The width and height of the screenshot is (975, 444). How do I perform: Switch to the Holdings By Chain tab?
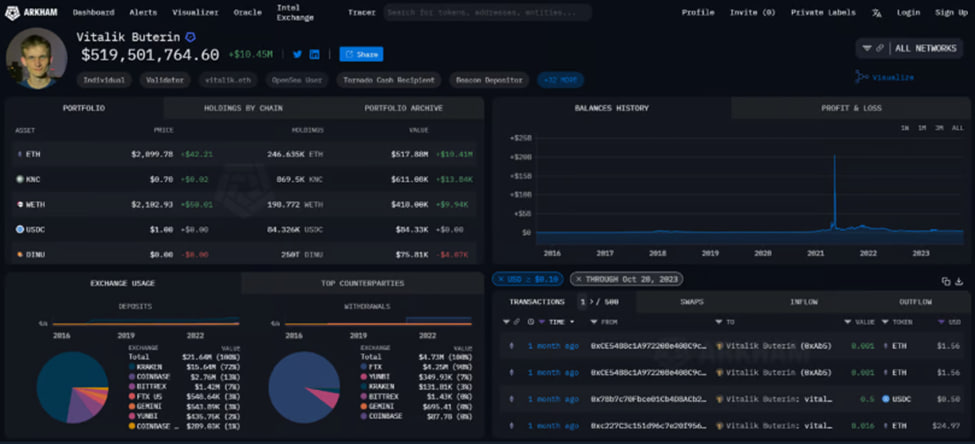243,108
